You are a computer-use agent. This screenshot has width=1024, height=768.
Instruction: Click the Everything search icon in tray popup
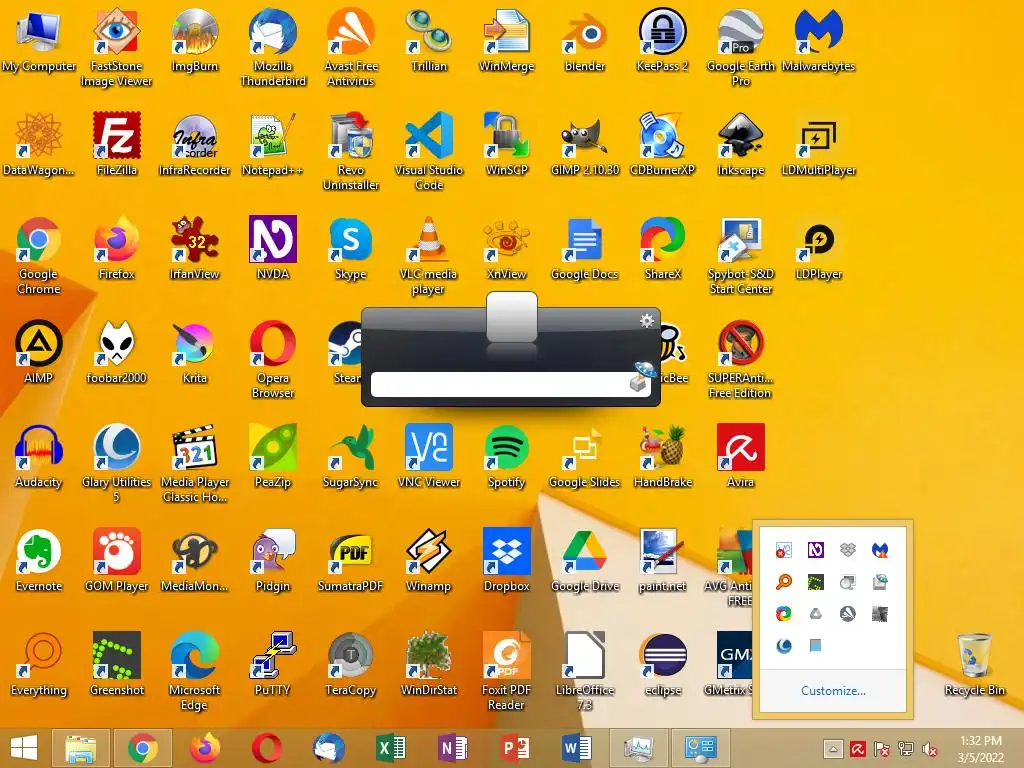point(784,581)
